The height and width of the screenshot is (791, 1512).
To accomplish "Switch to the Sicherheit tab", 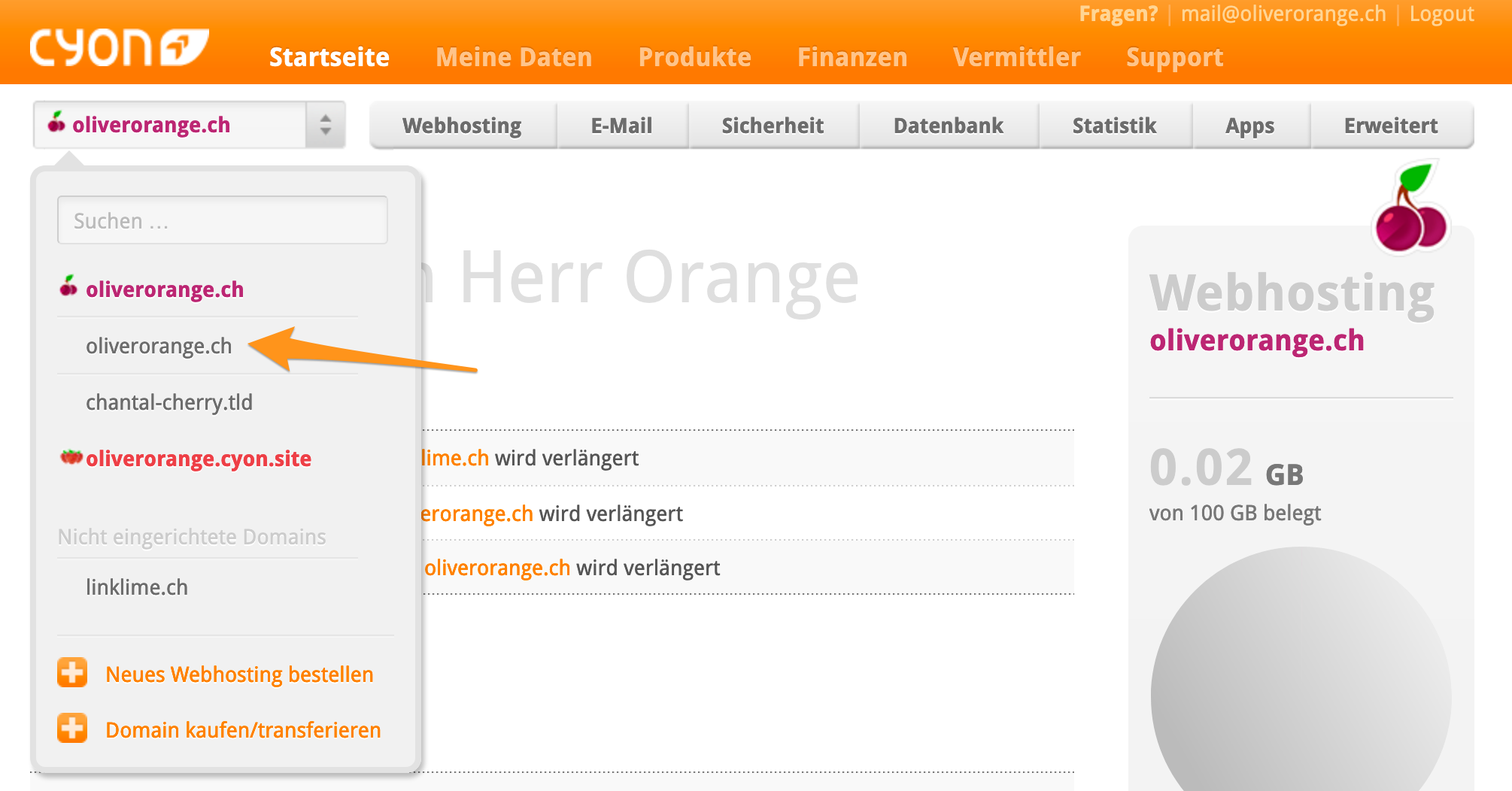I will 773,126.
